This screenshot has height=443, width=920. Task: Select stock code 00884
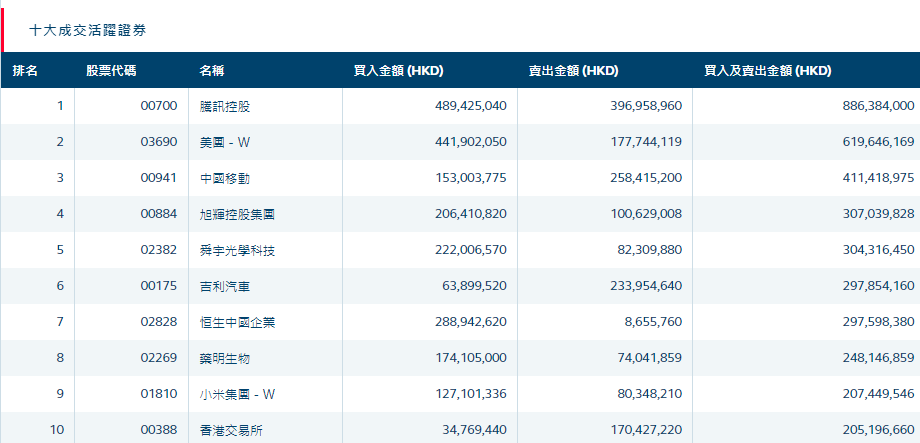pyautogui.click(x=159, y=214)
